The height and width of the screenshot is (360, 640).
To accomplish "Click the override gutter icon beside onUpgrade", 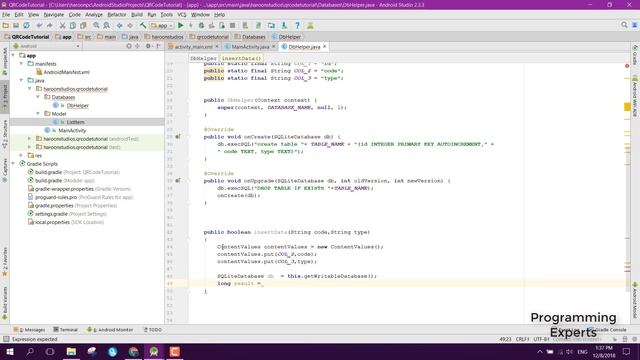I will (x=178, y=180).
